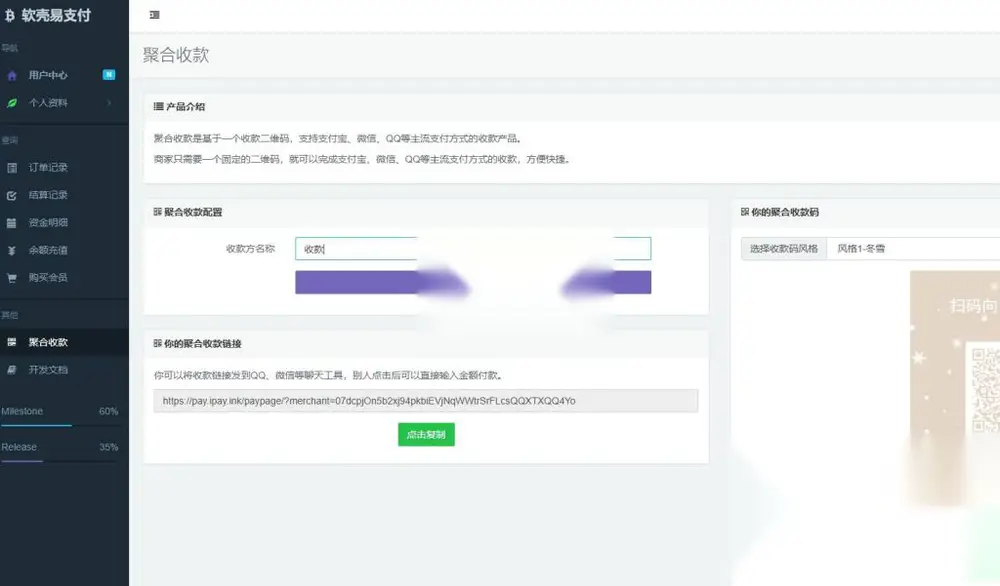Click the QR code poster thumbnail
Image resolution: width=1000 pixels, height=586 pixels.
pyautogui.click(x=955, y=389)
